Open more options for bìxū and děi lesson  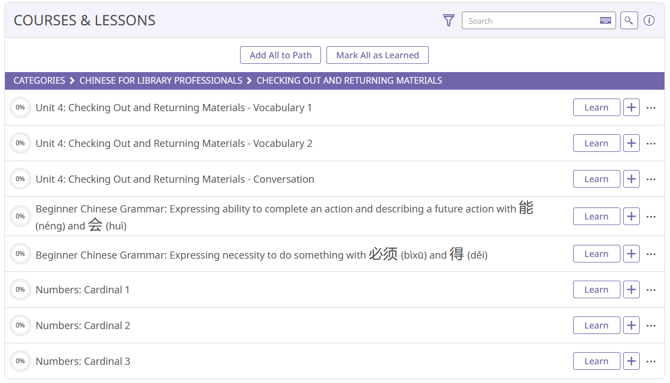(651, 254)
